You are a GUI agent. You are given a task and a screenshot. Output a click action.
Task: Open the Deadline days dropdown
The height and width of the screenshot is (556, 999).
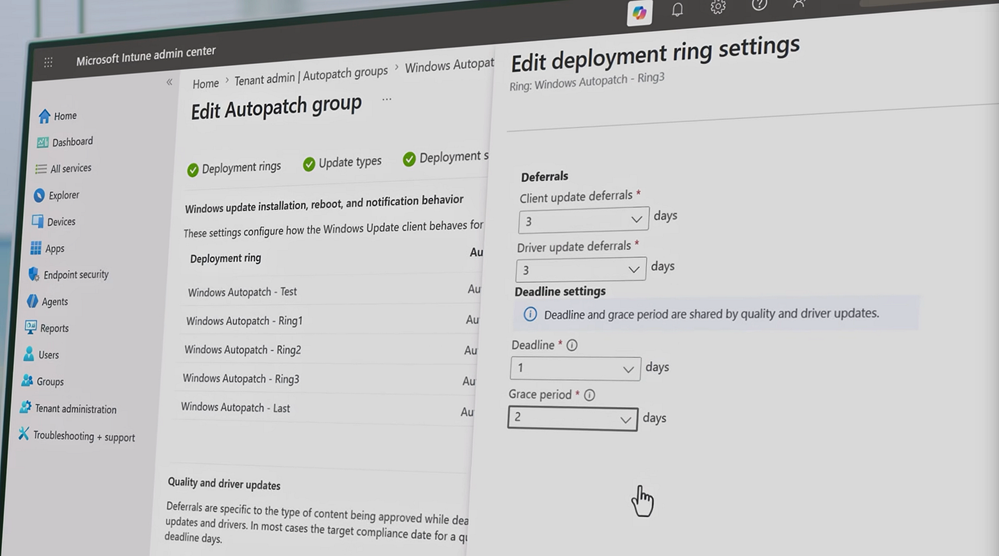[575, 368]
